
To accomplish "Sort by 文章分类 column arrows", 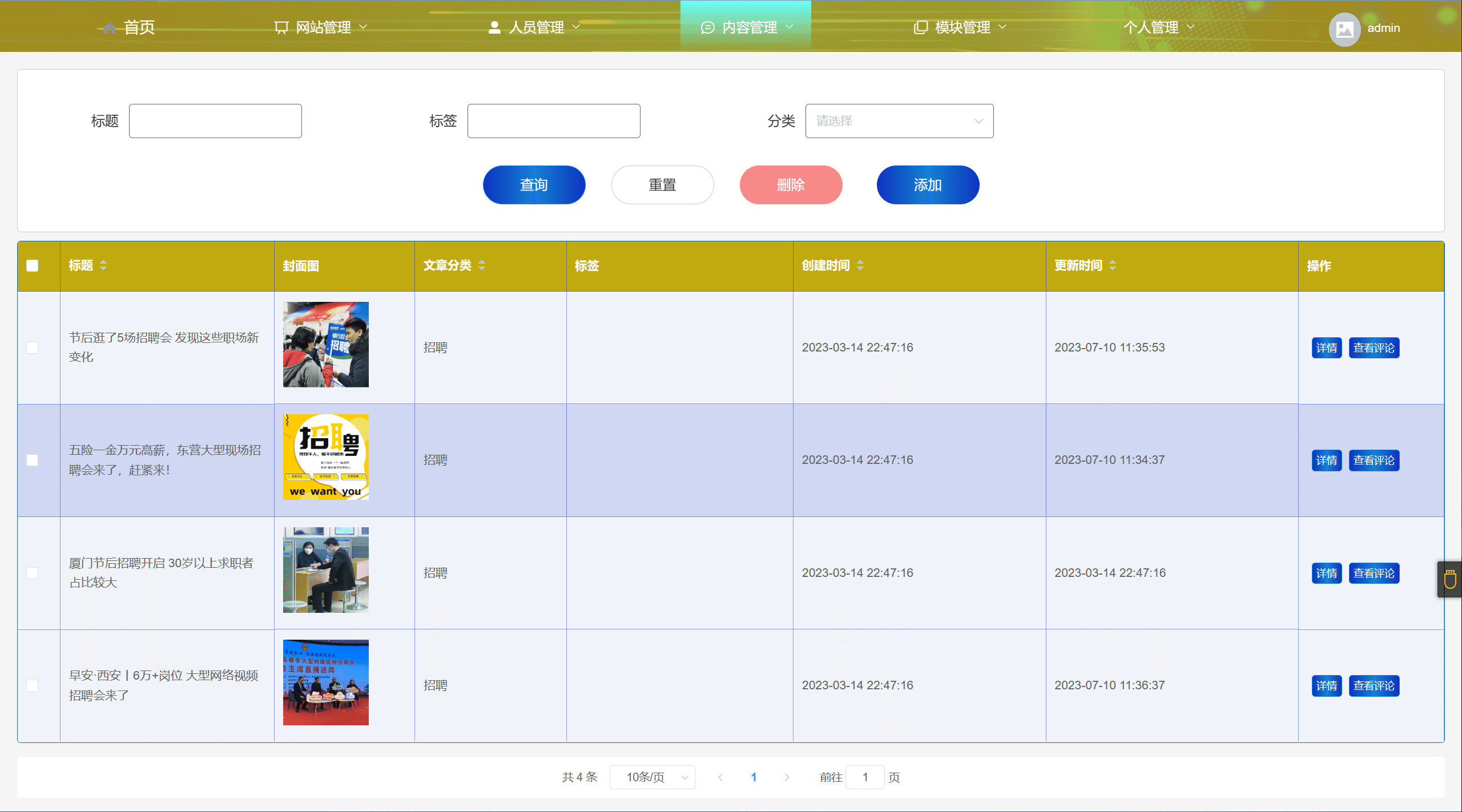I will (x=482, y=265).
